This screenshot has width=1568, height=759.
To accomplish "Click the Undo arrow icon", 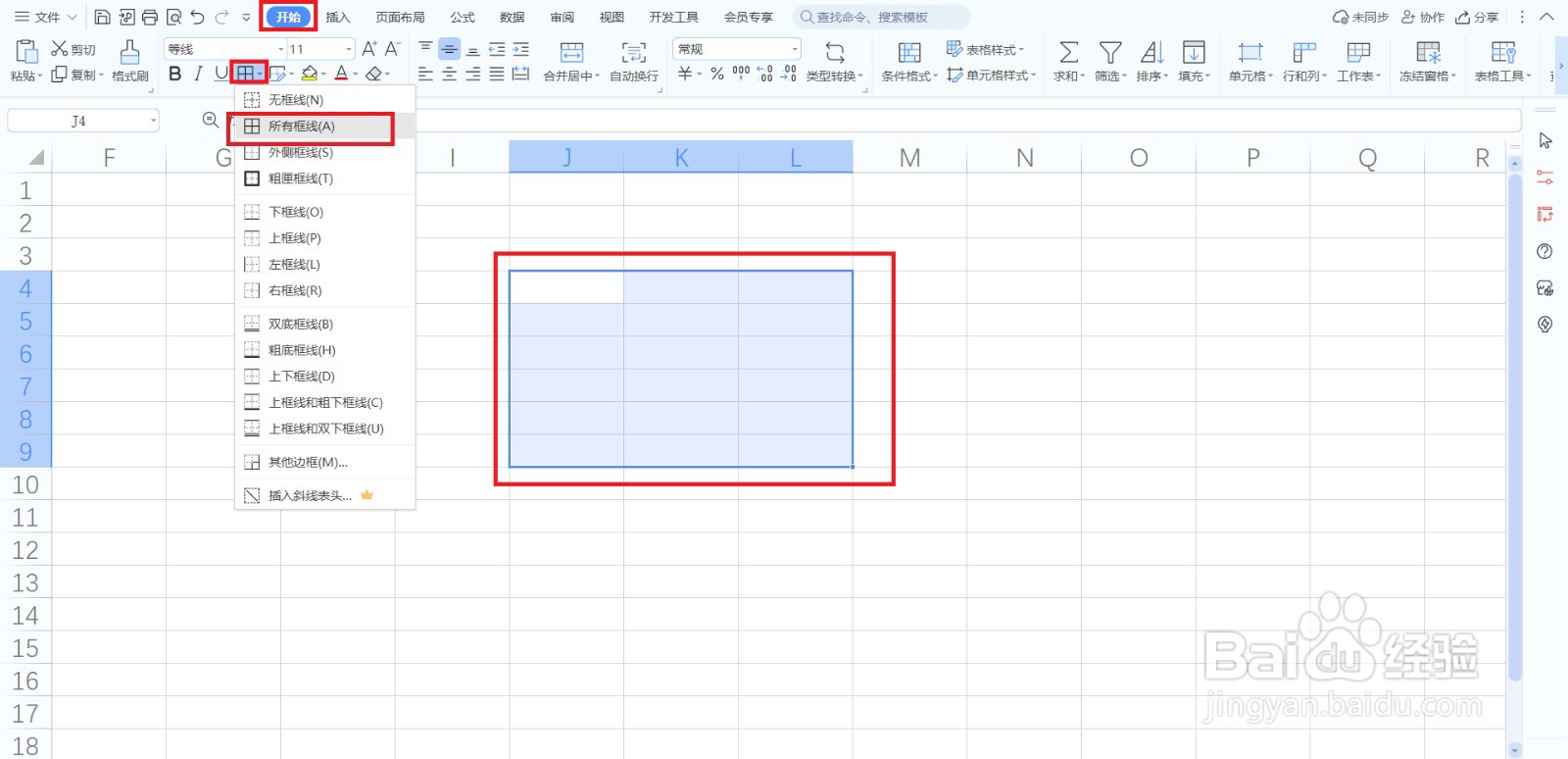I will point(198,17).
